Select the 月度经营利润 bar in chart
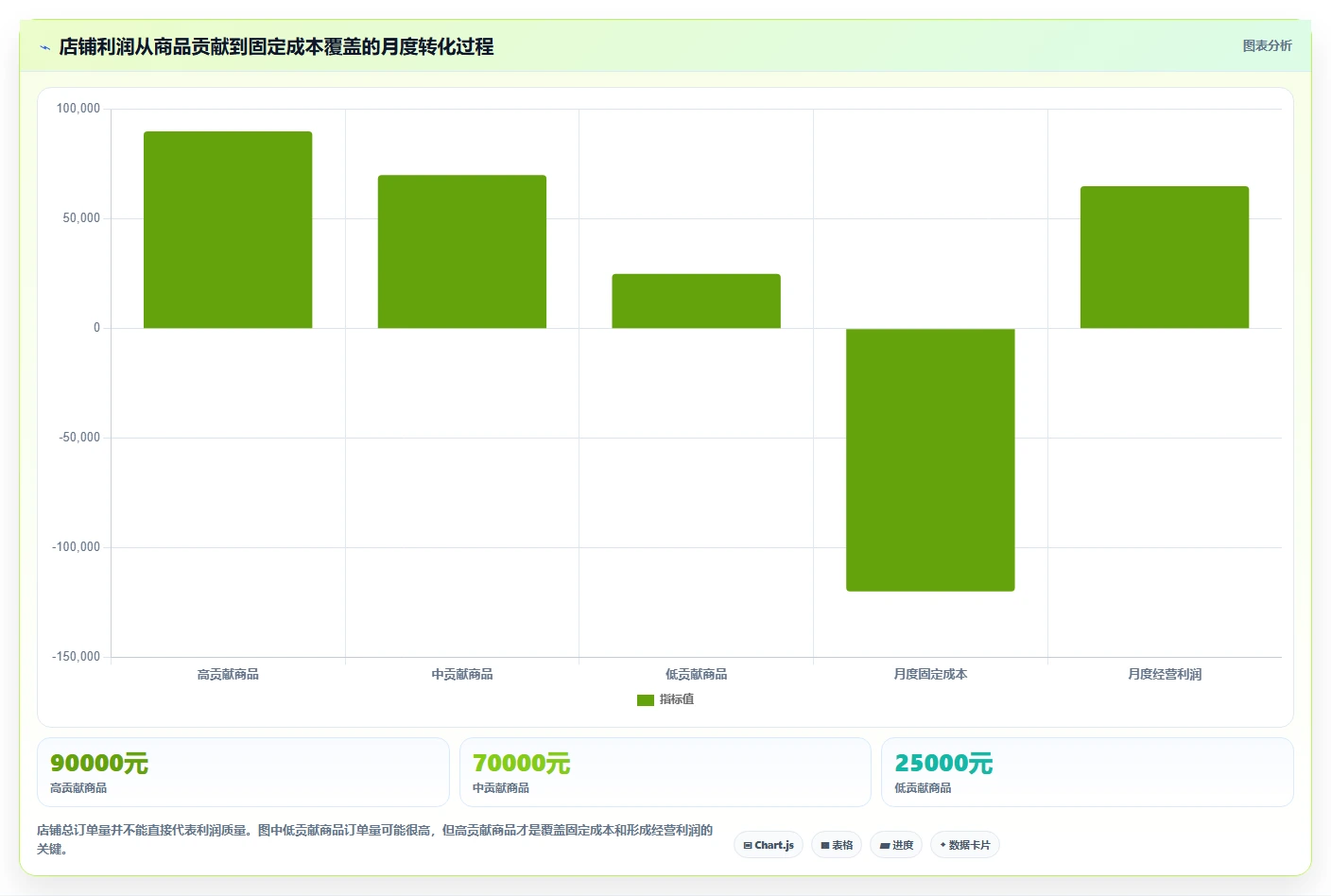The height and width of the screenshot is (896, 1331). tap(1165, 257)
